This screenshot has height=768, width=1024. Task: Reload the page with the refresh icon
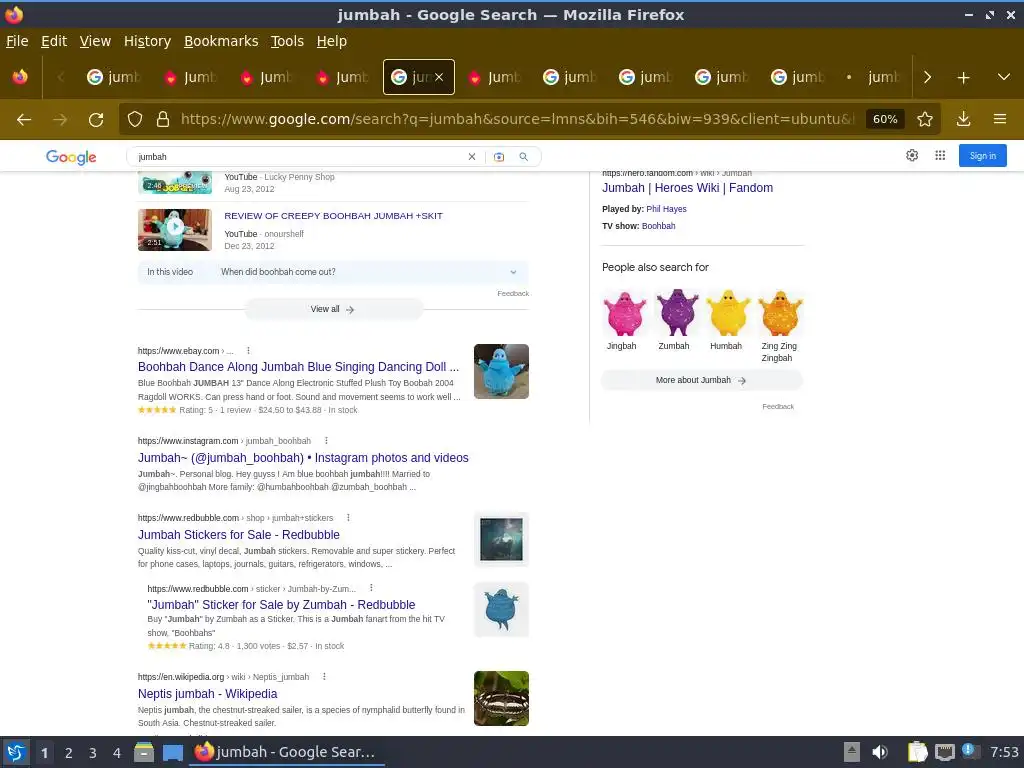[96, 119]
